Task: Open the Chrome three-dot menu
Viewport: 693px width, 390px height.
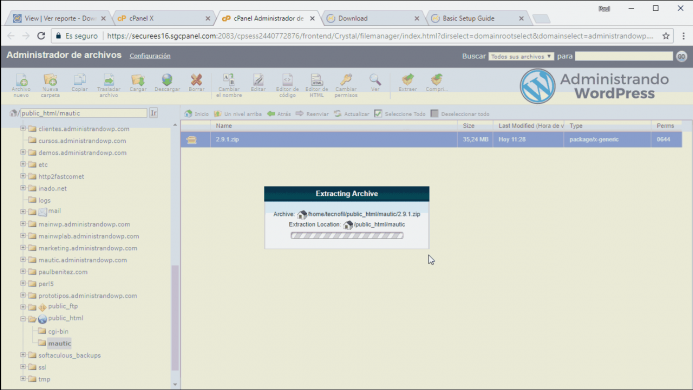Action: click(x=683, y=36)
